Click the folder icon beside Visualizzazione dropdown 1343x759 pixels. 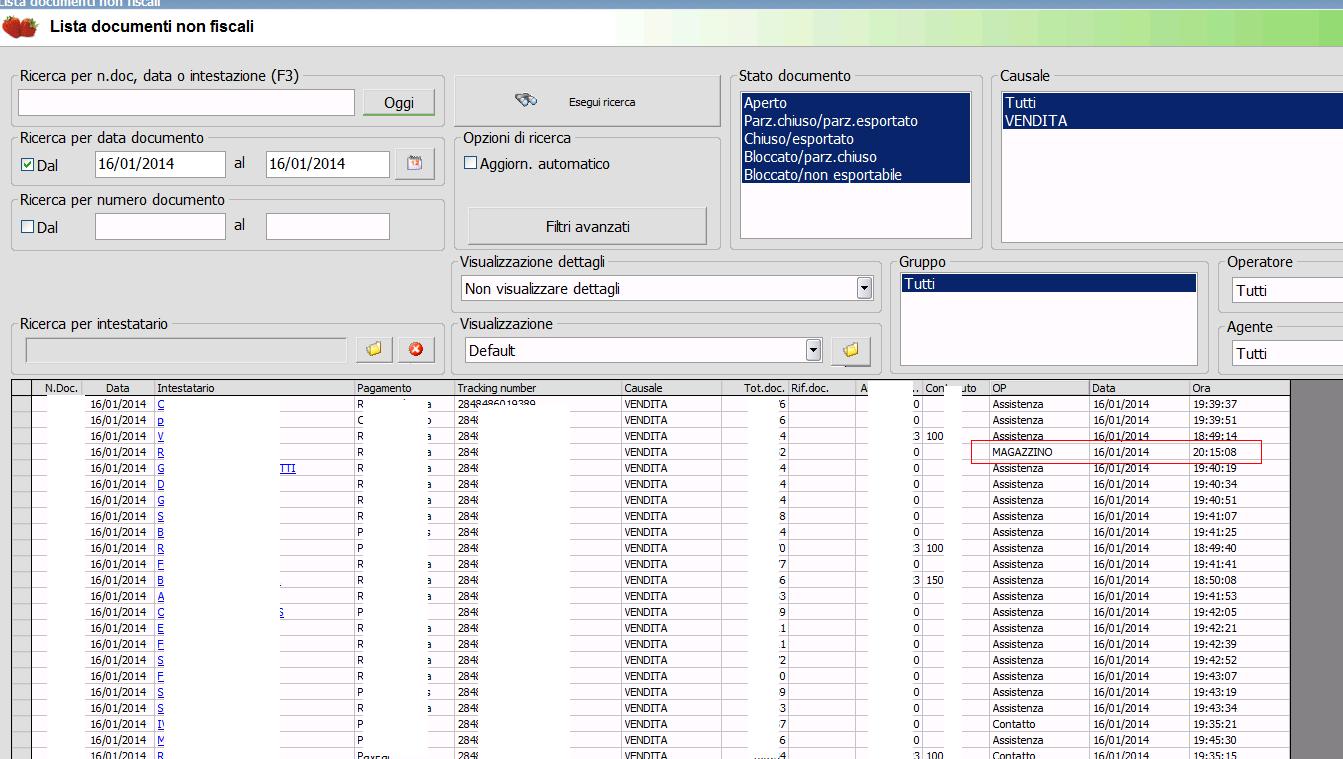(850, 350)
